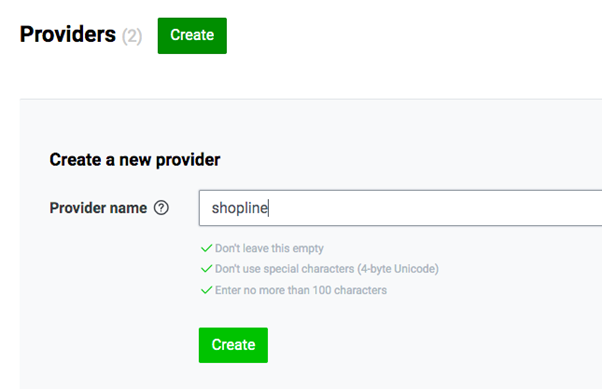Click the divider line below the Providers header
The image size is (602, 389).
pyautogui.click(x=311, y=99)
